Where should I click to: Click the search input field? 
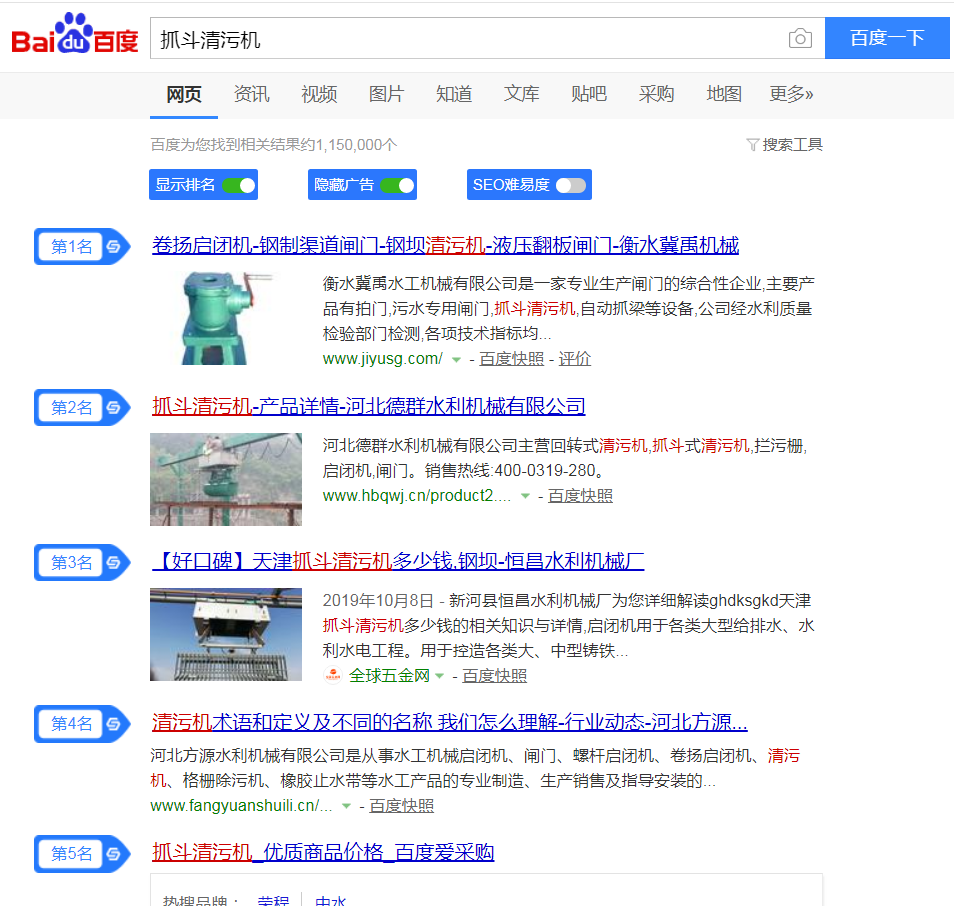470,39
